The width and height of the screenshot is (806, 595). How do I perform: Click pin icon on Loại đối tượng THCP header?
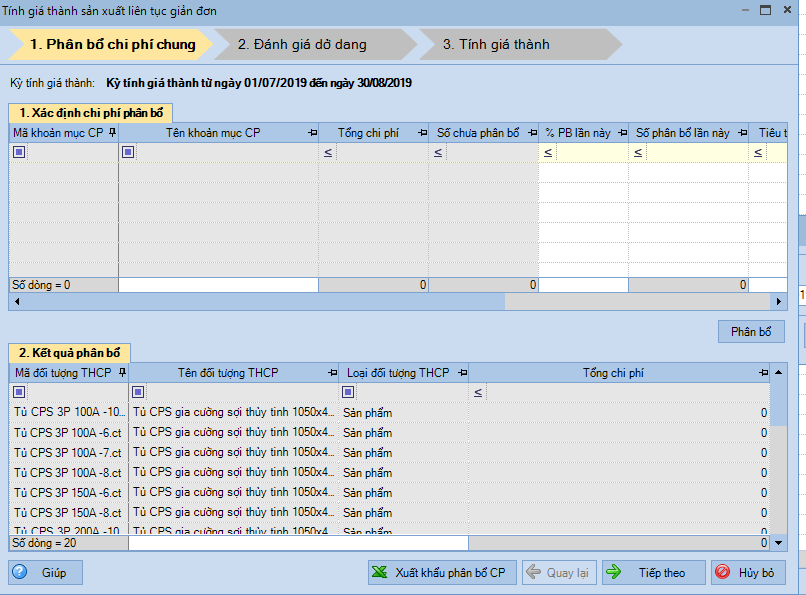coord(462,373)
